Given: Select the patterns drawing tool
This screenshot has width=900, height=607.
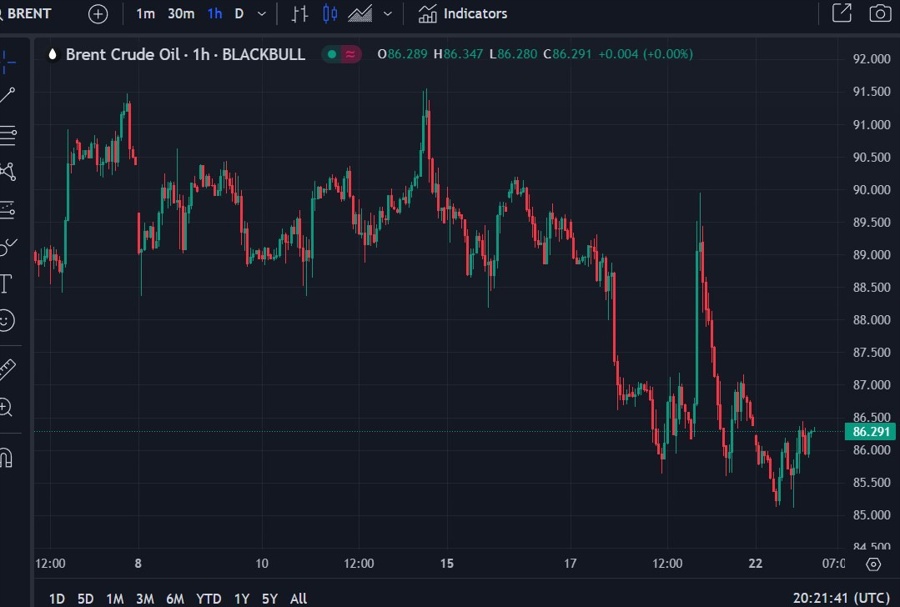Looking at the screenshot, I should pyautogui.click(x=7, y=172).
